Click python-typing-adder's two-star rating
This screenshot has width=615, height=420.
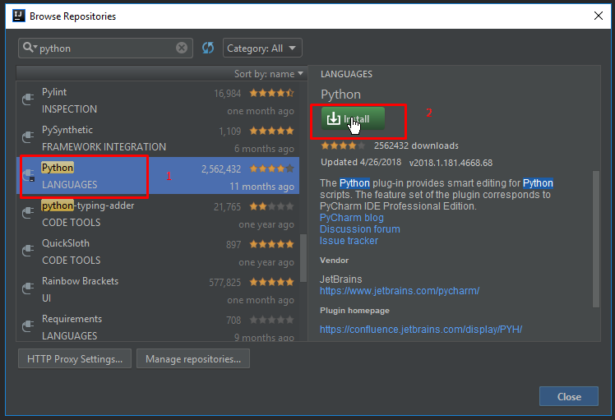point(271,206)
